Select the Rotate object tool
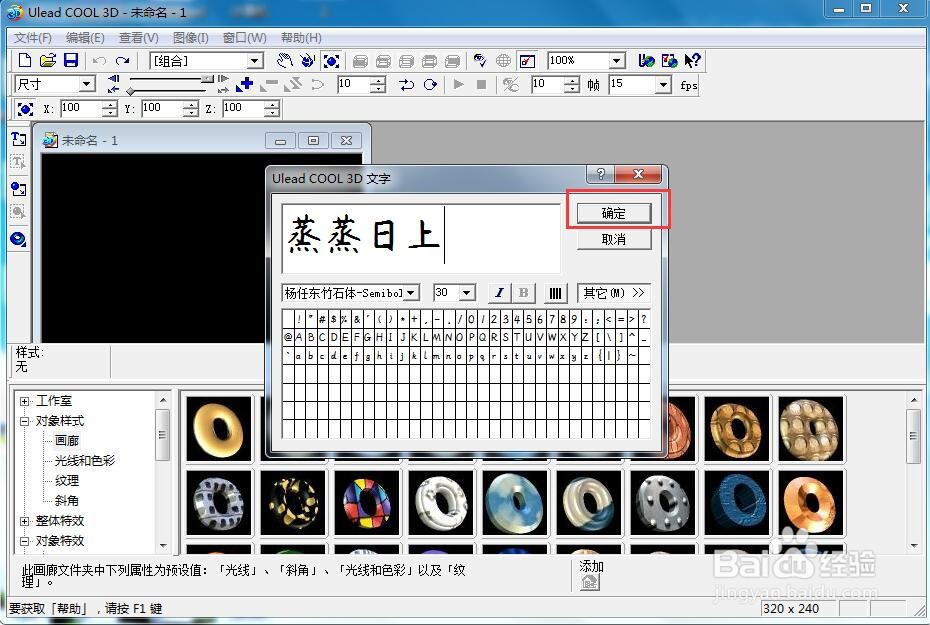This screenshot has height=625, width=930. coord(307,60)
